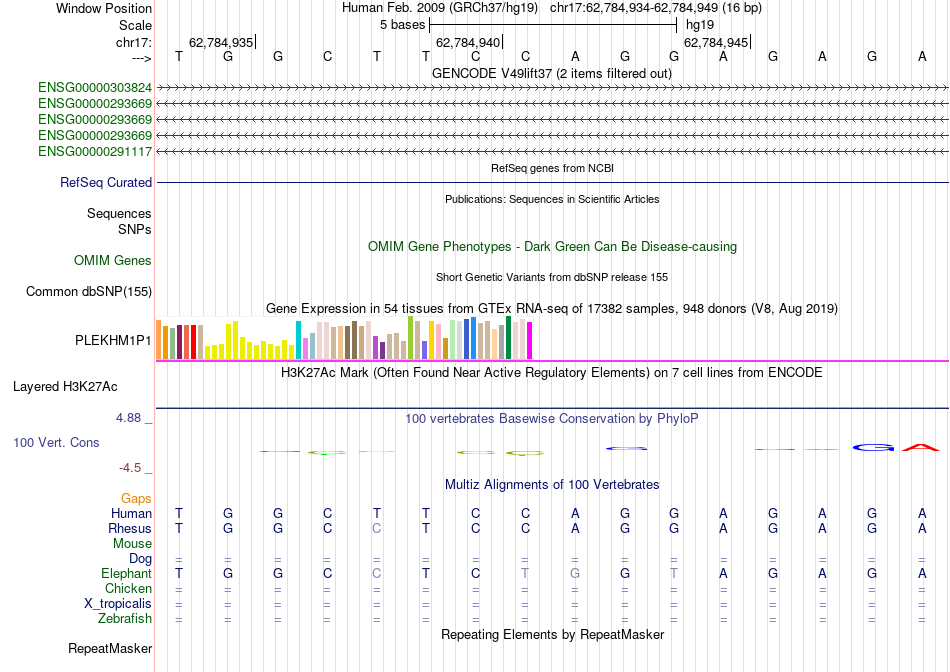Select the Dog alignment row label
950x672 pixels.
[140, 559]
